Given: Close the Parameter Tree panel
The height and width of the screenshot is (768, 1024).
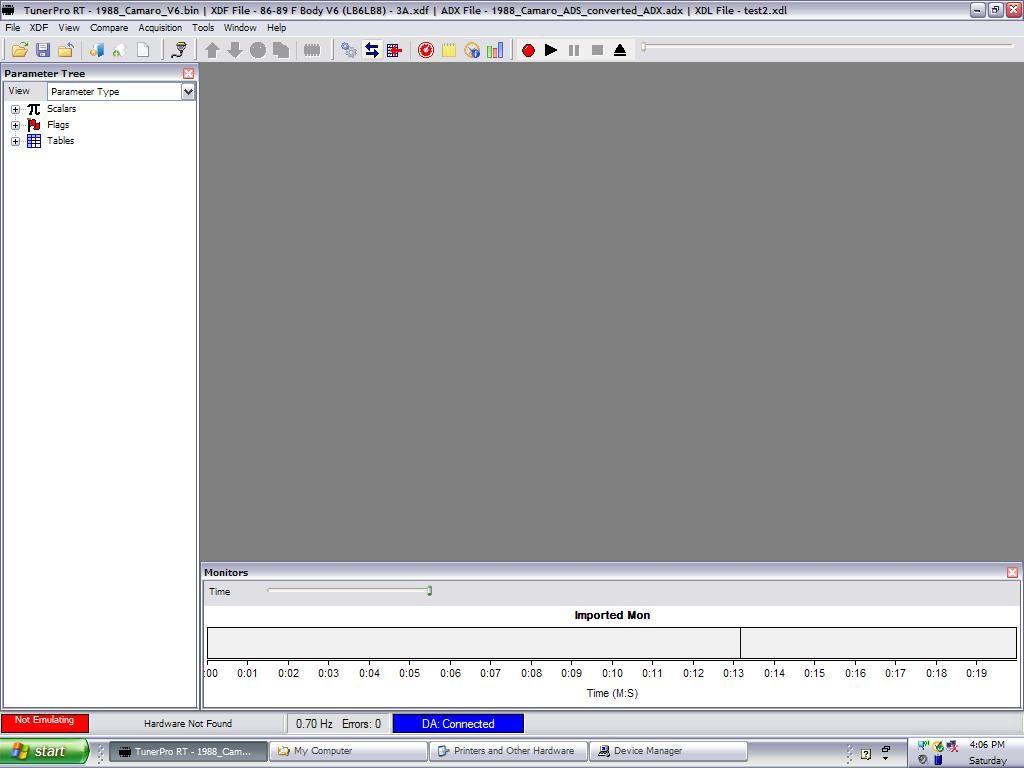Looking at the screenshot, I should click(188, 73).
